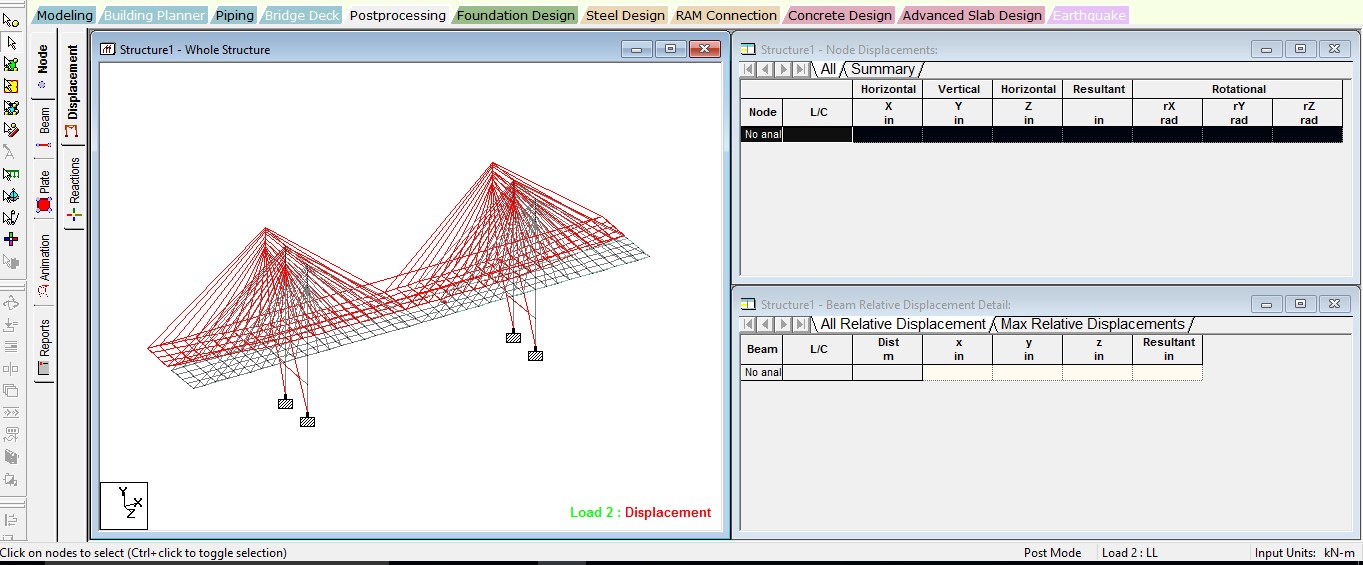This screenshot has height=565, width=1363.
Task: Open the Plate vertical page tab
Action: tap(44, 191)
